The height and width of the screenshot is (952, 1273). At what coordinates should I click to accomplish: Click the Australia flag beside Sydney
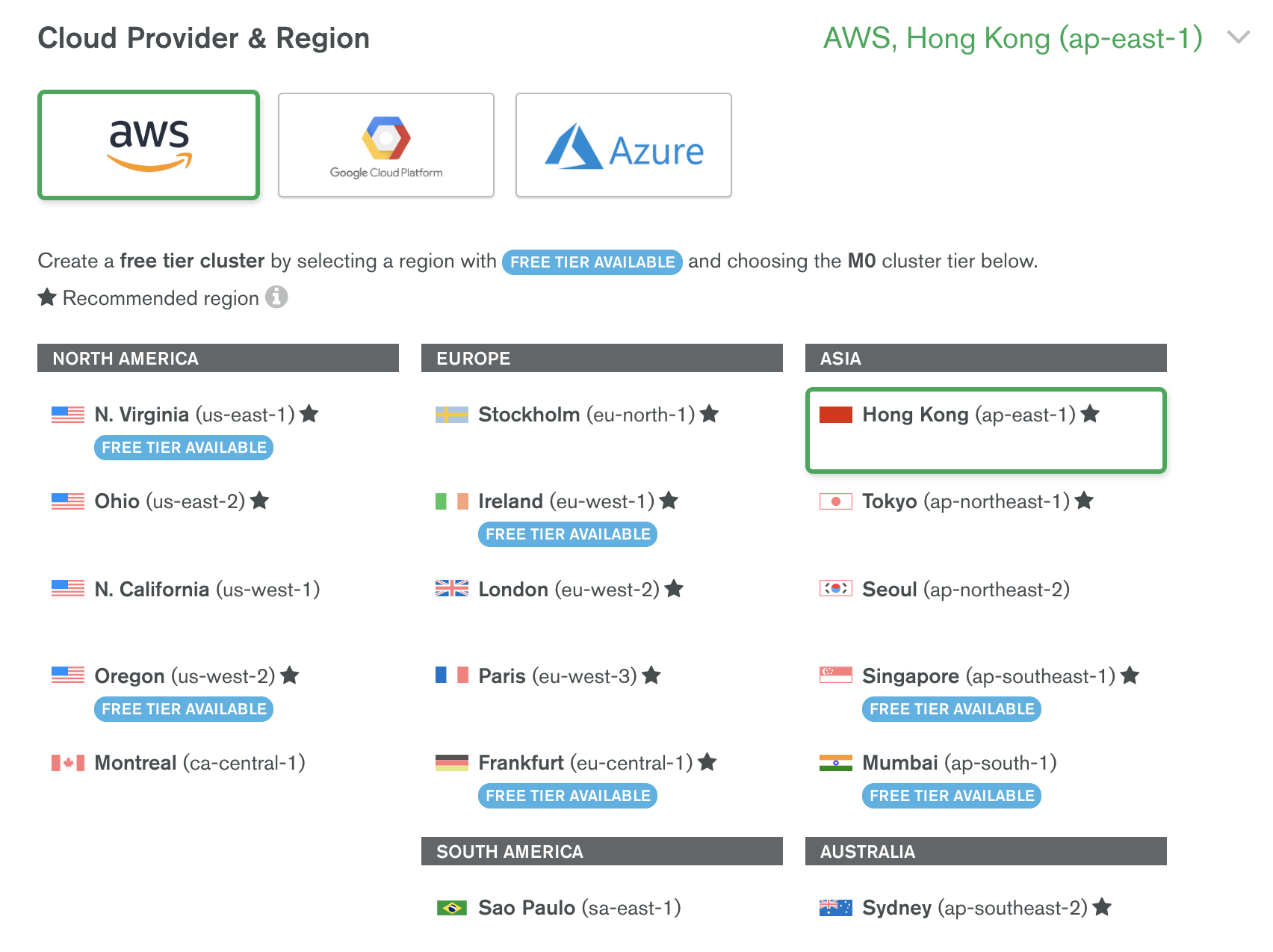[x=835, y=908]
